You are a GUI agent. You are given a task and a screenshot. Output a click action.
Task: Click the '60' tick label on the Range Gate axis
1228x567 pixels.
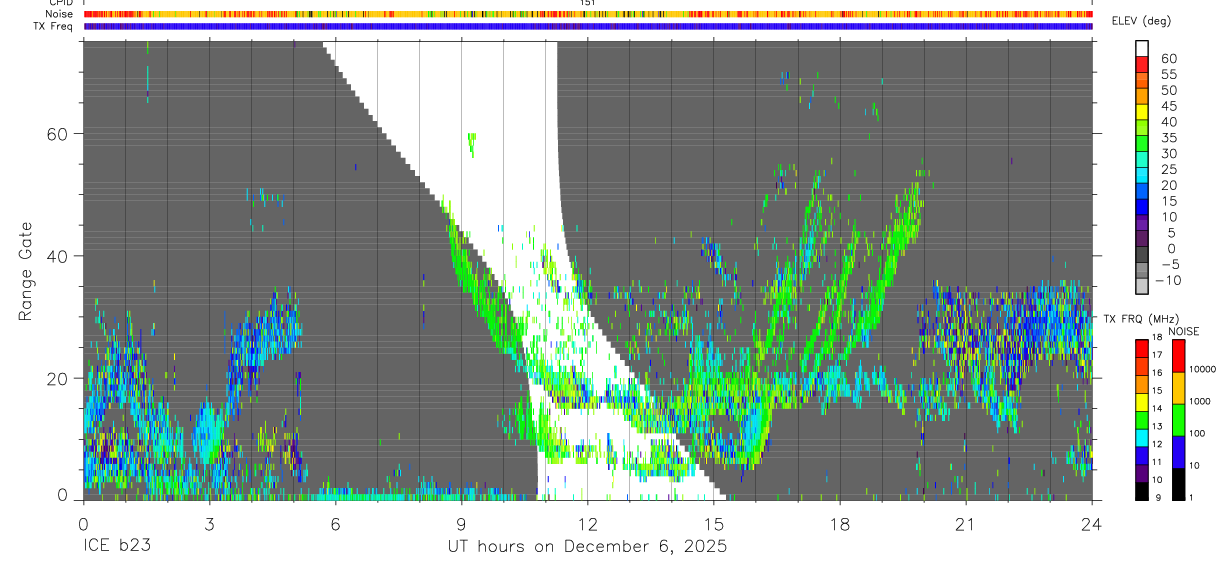(57, 133)
